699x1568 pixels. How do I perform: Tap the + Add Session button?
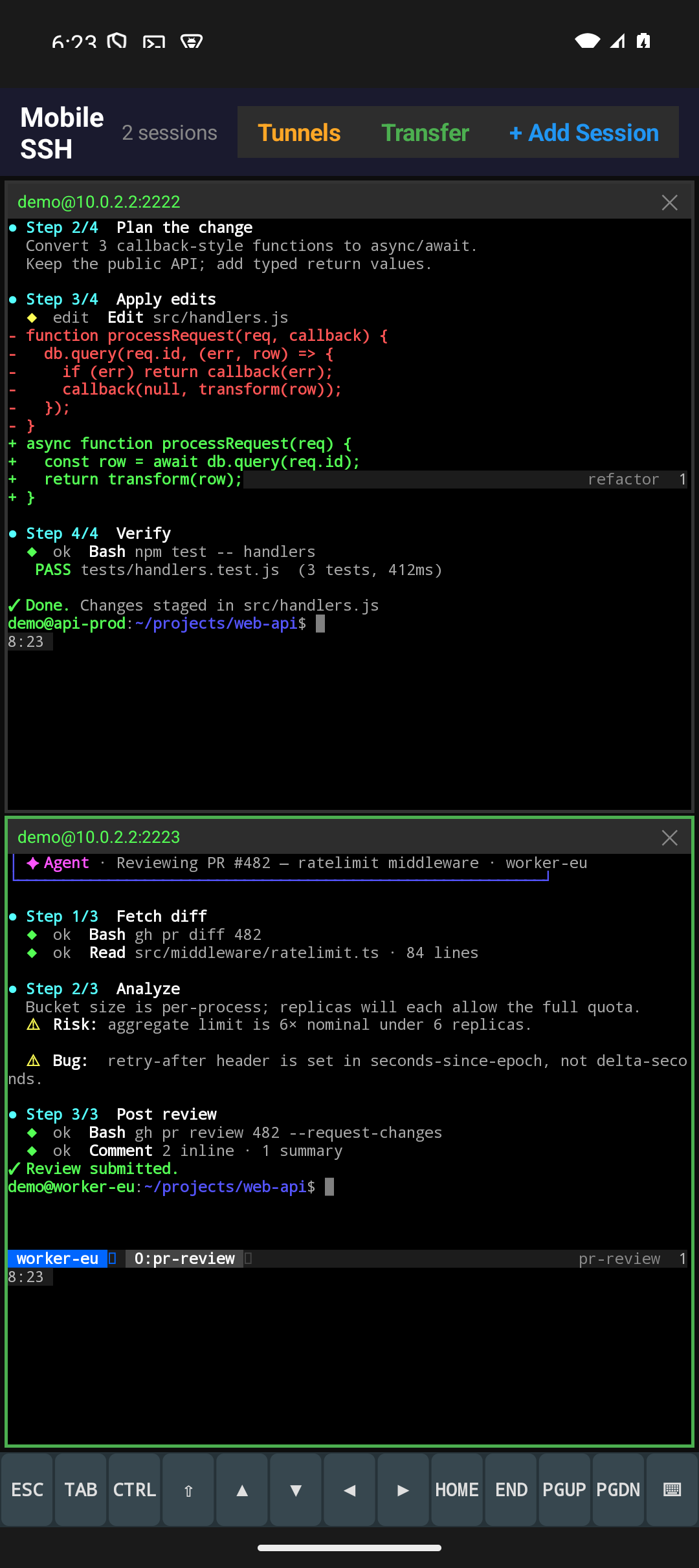pos(584,133)
